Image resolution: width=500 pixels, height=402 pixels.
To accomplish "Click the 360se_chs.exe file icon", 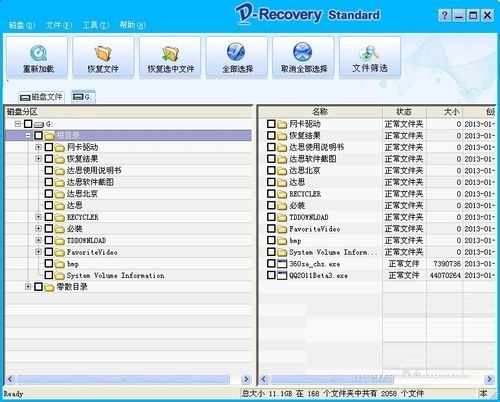I will coord(282,264).
